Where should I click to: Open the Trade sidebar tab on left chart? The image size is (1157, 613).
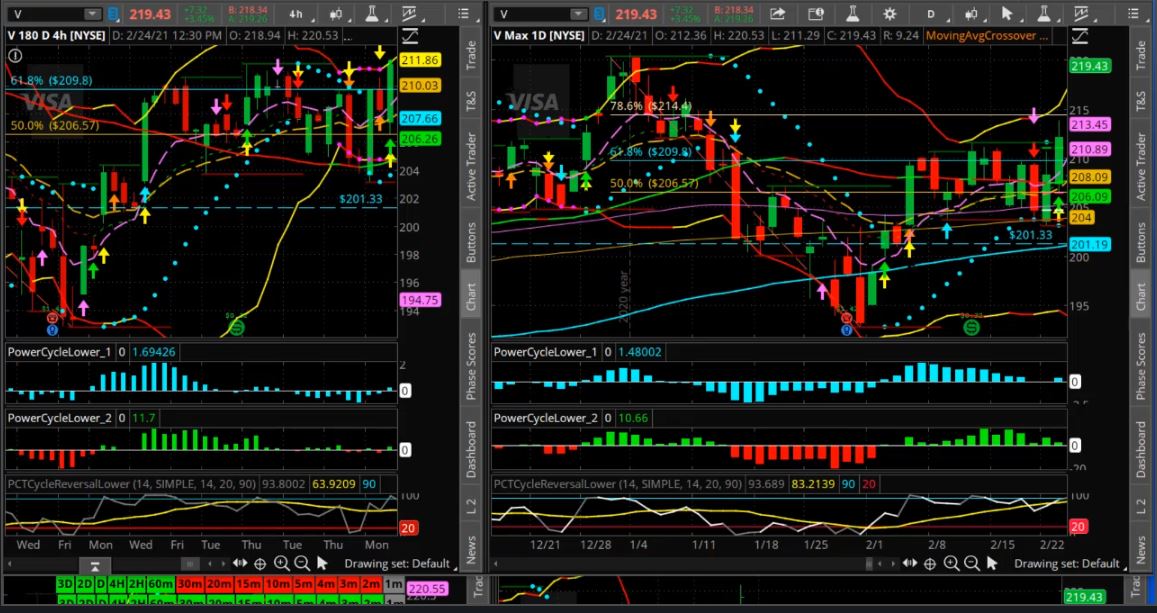pos(472,55)
